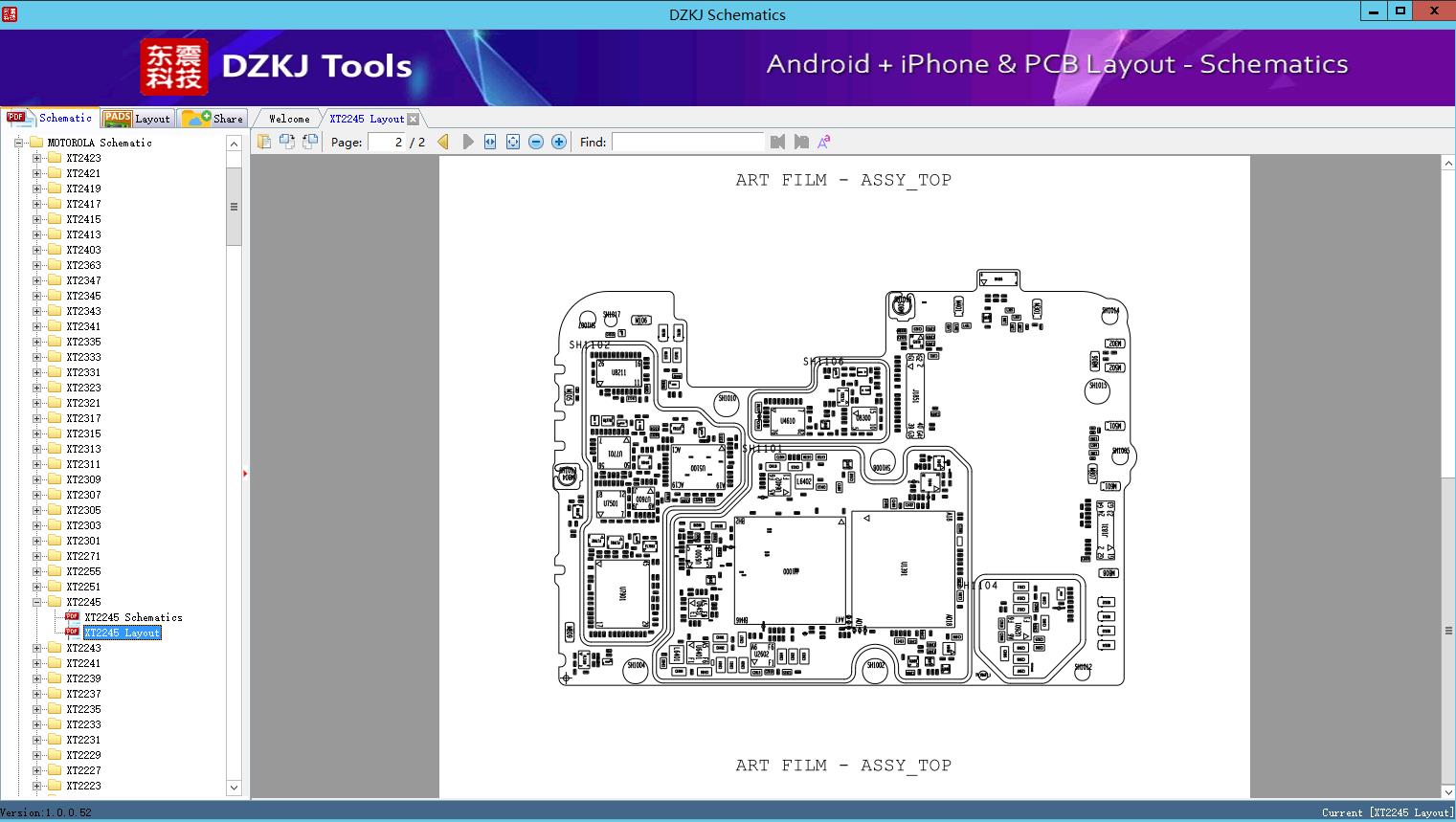This screenshot has height=822, width=1456.
Task: Switch to the Schematic tab
Action: tap(50, 118)
